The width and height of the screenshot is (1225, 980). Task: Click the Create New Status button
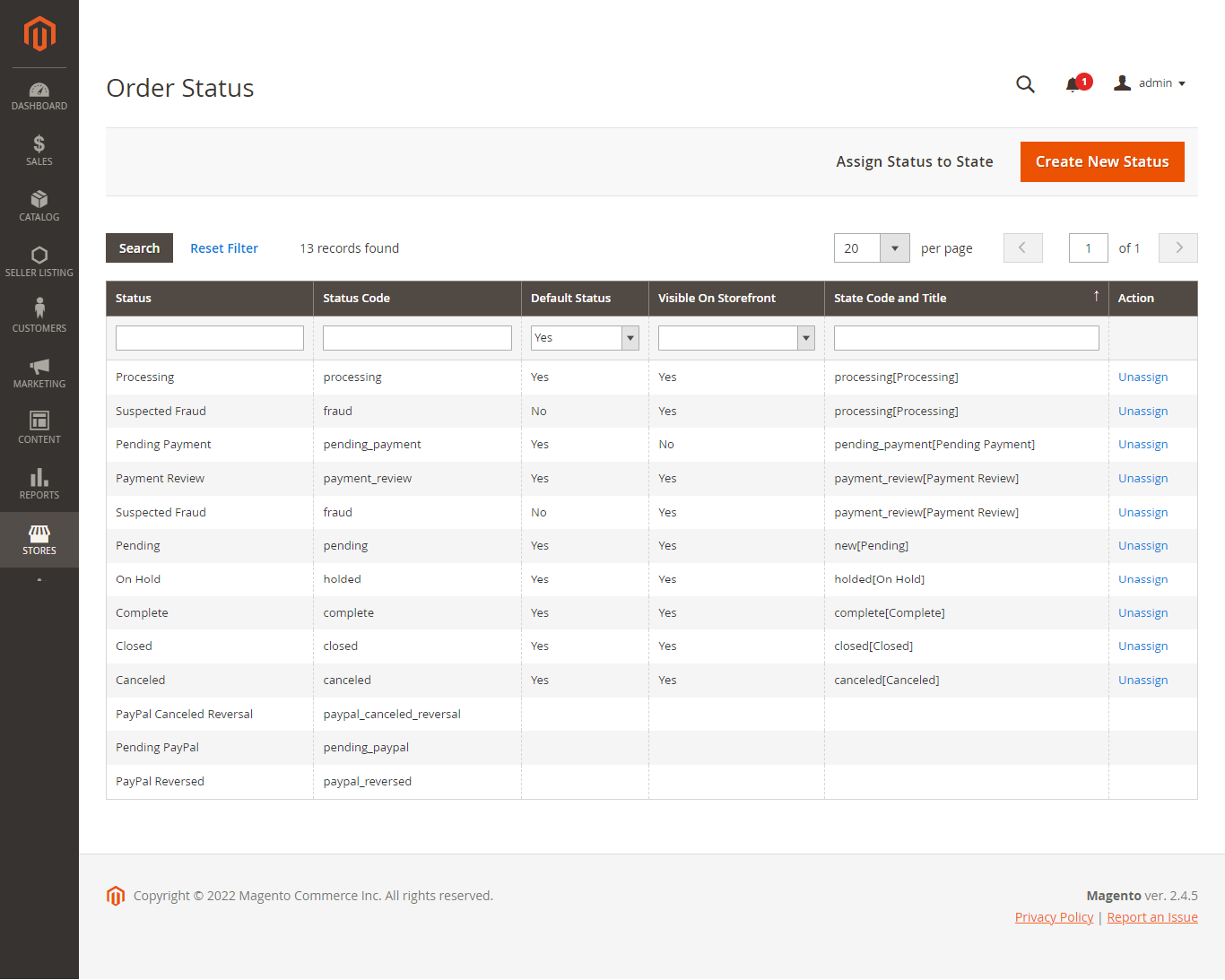[x=1102, y=161]
